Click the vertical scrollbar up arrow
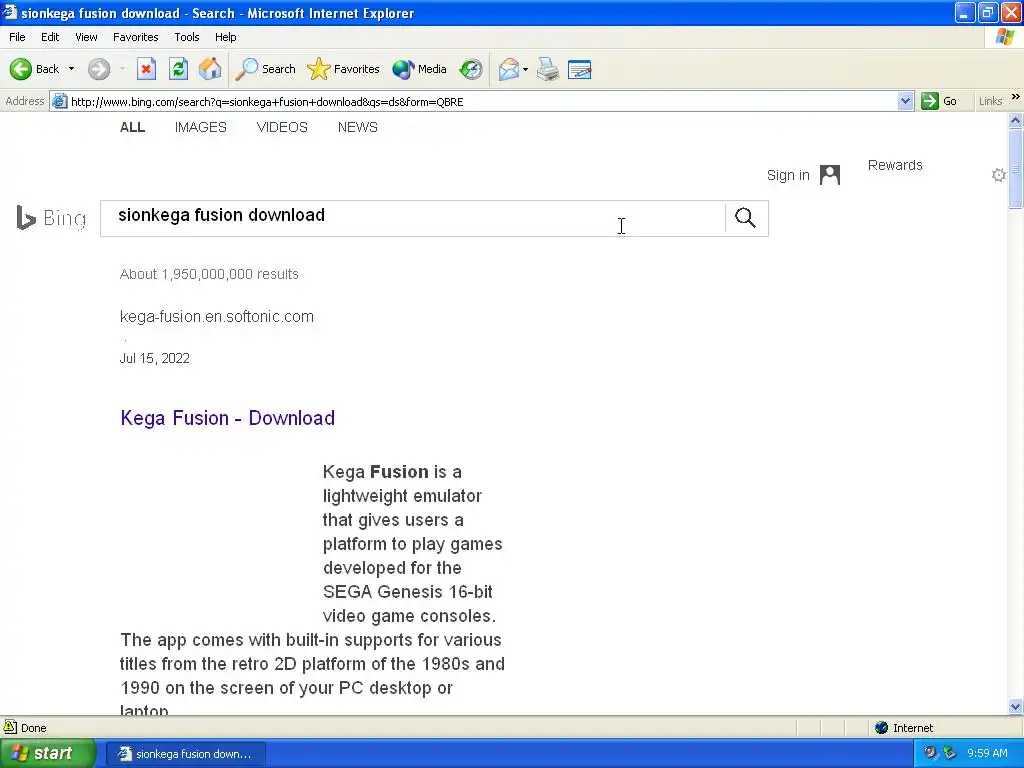The width and height of the screenshot is (1024, 768). tap(1016, 120)
